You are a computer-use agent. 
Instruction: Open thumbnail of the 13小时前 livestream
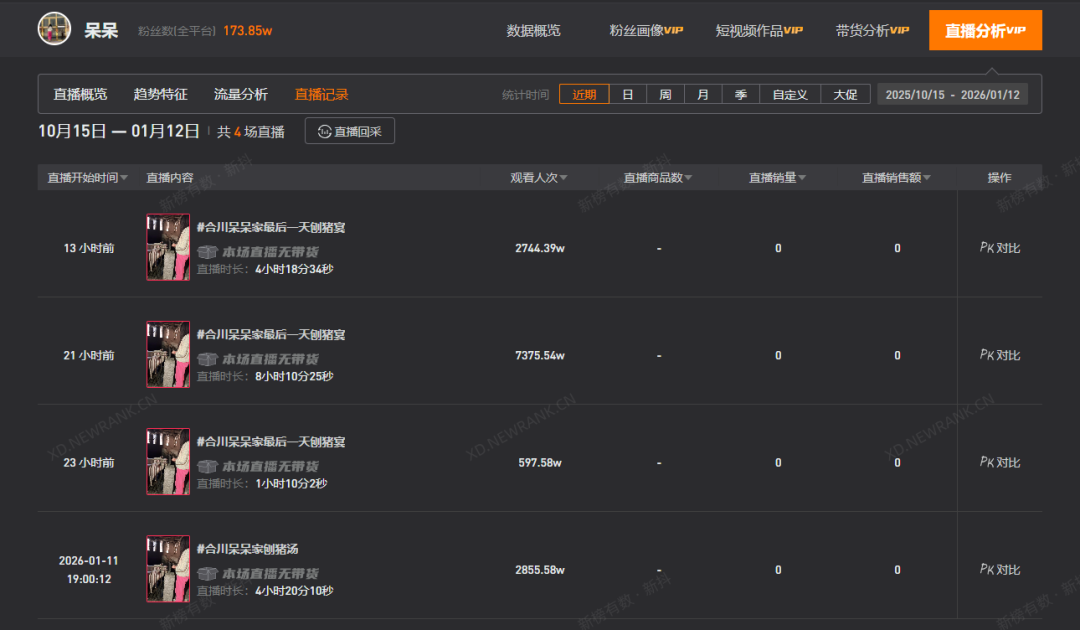click(x=167, y=247)
